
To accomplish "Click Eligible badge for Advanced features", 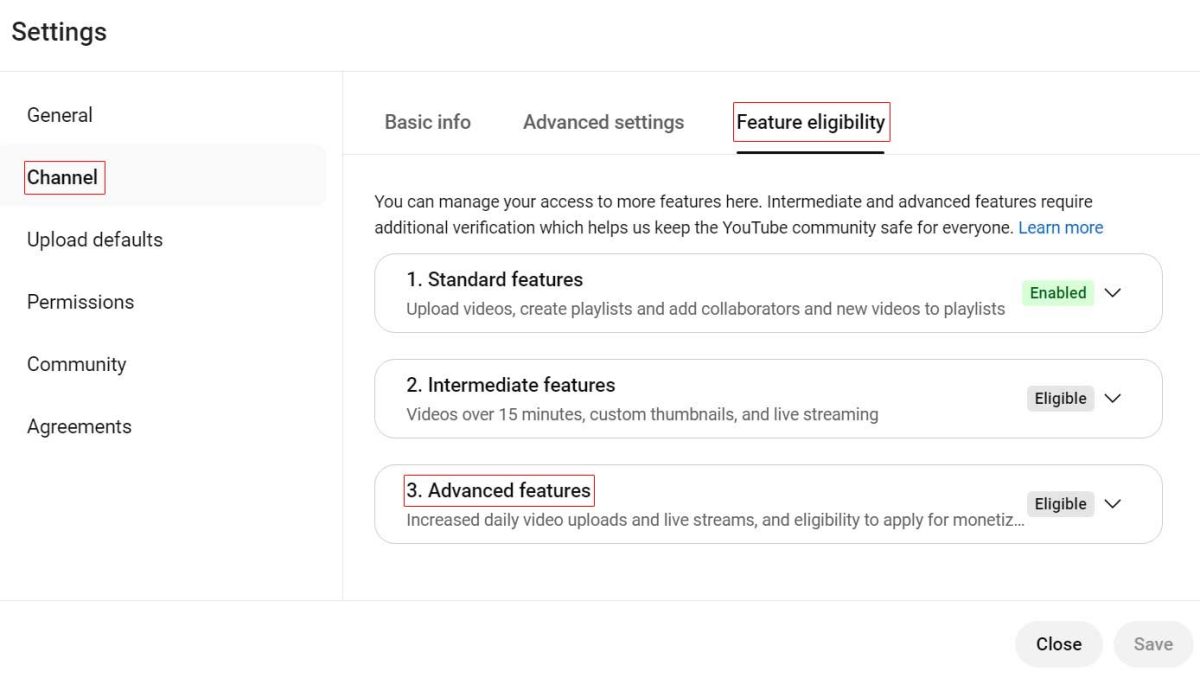I will point(1061,504).
